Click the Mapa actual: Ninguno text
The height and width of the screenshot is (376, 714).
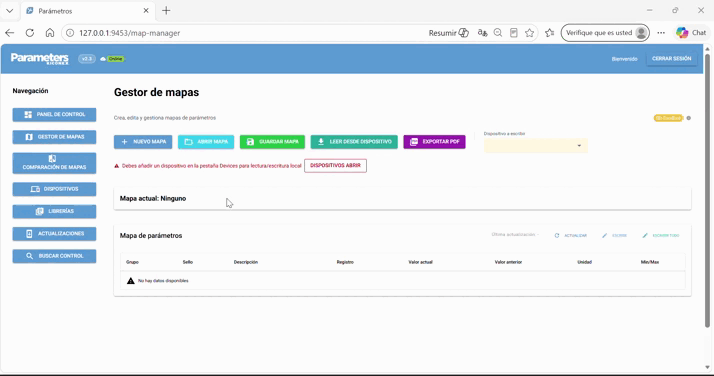153,198
